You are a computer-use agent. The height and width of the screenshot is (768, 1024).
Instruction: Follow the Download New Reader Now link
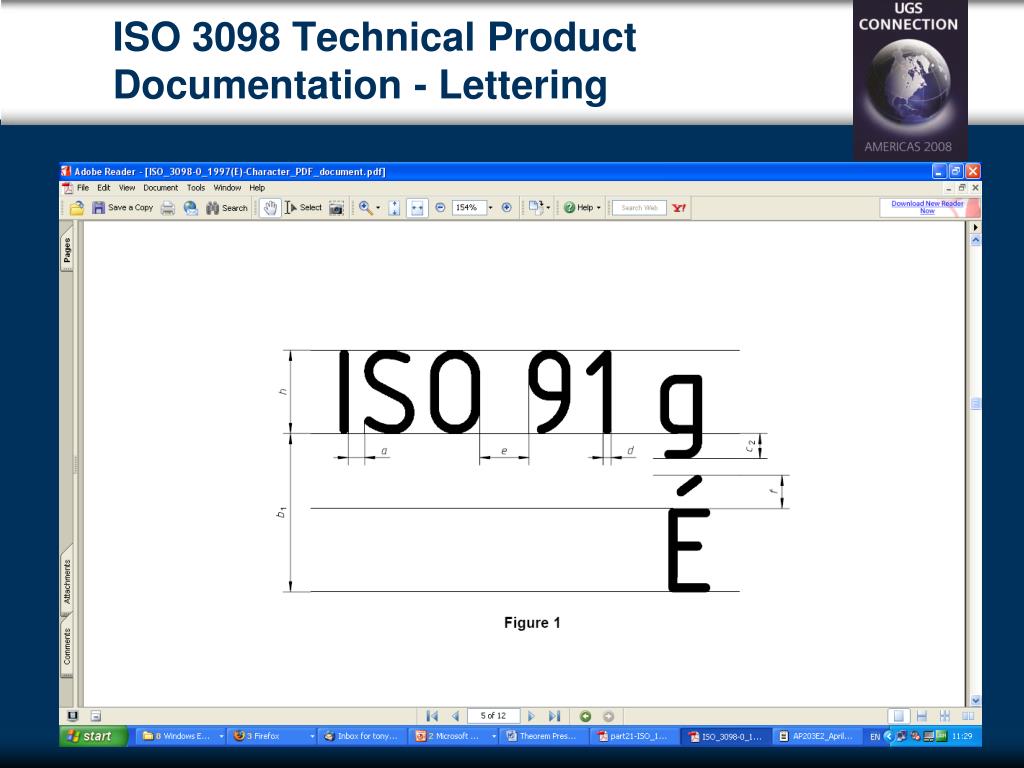click(x=927, y=207)
